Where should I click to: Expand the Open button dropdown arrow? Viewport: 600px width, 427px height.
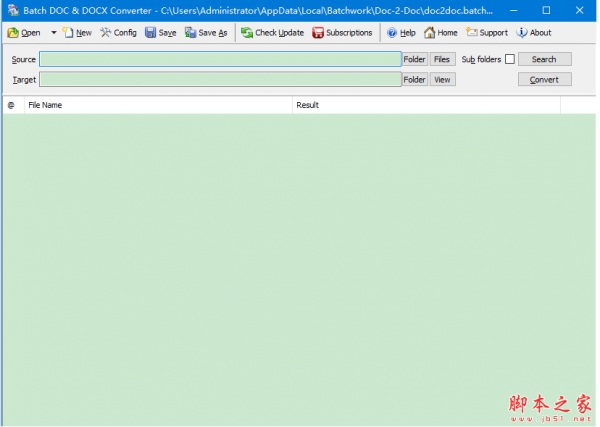pos(54,33)
